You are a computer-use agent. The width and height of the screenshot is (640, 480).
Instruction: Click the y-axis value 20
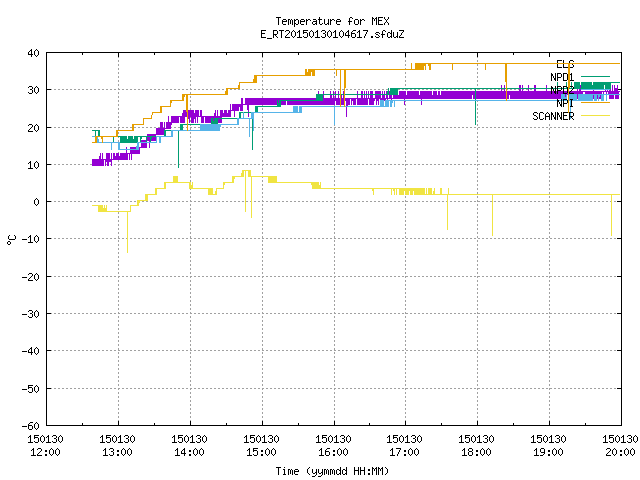click(33, 128)
